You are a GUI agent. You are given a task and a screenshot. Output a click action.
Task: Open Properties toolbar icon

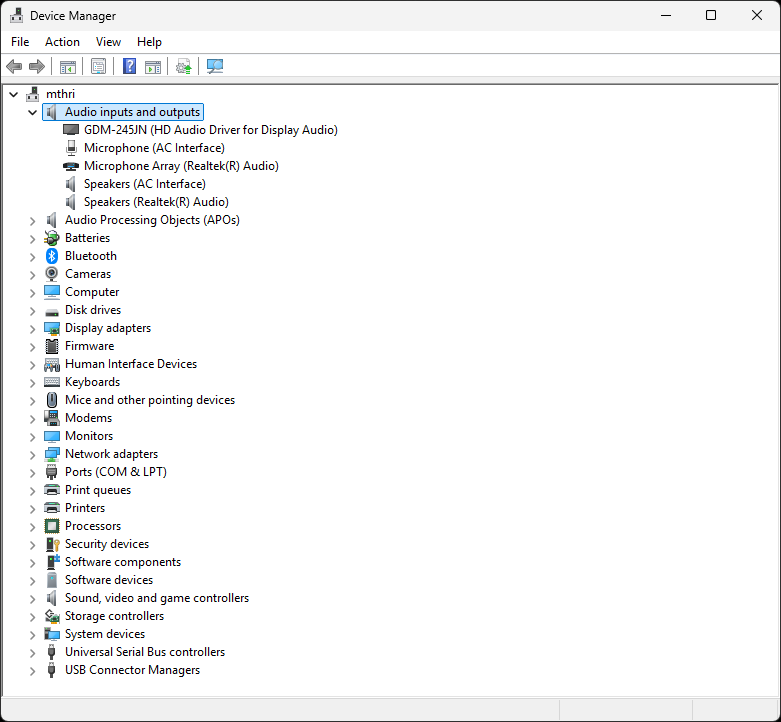pos(99,66)
